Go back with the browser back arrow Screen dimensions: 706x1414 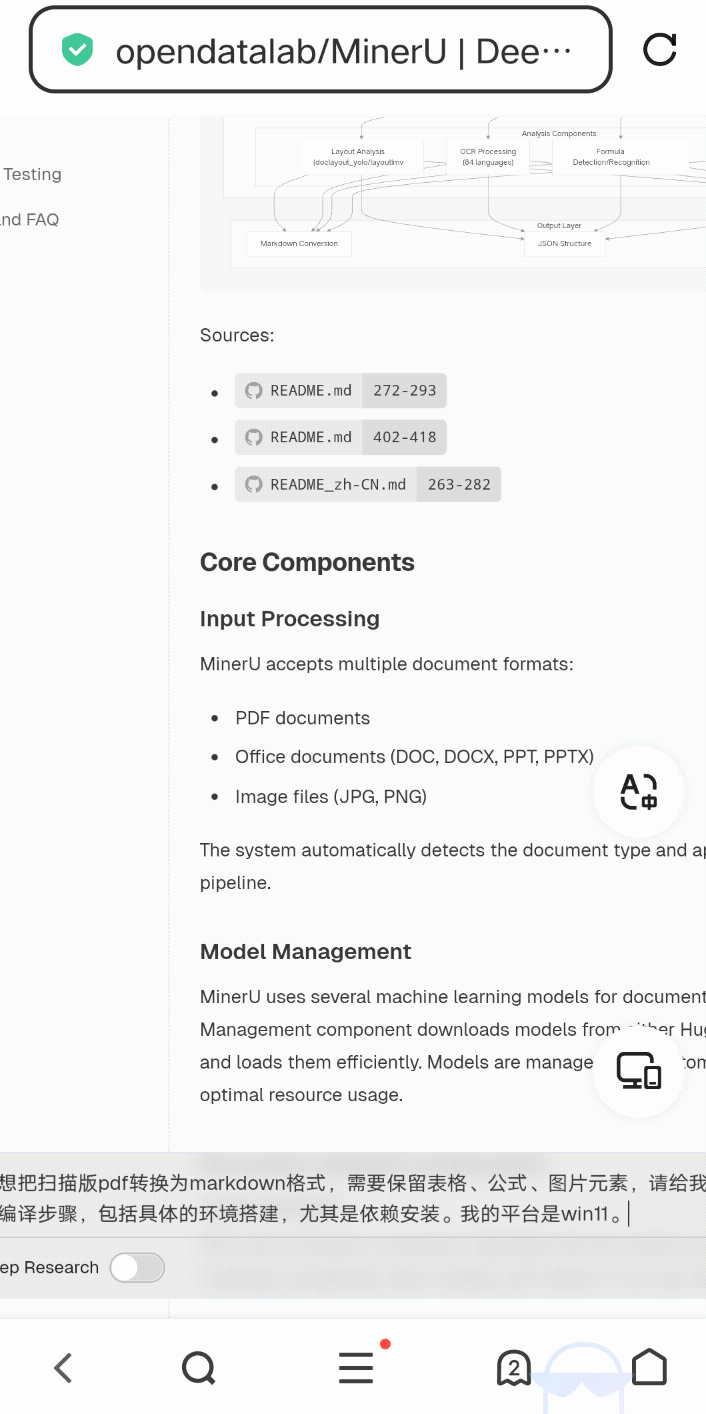click(63, 1367)
